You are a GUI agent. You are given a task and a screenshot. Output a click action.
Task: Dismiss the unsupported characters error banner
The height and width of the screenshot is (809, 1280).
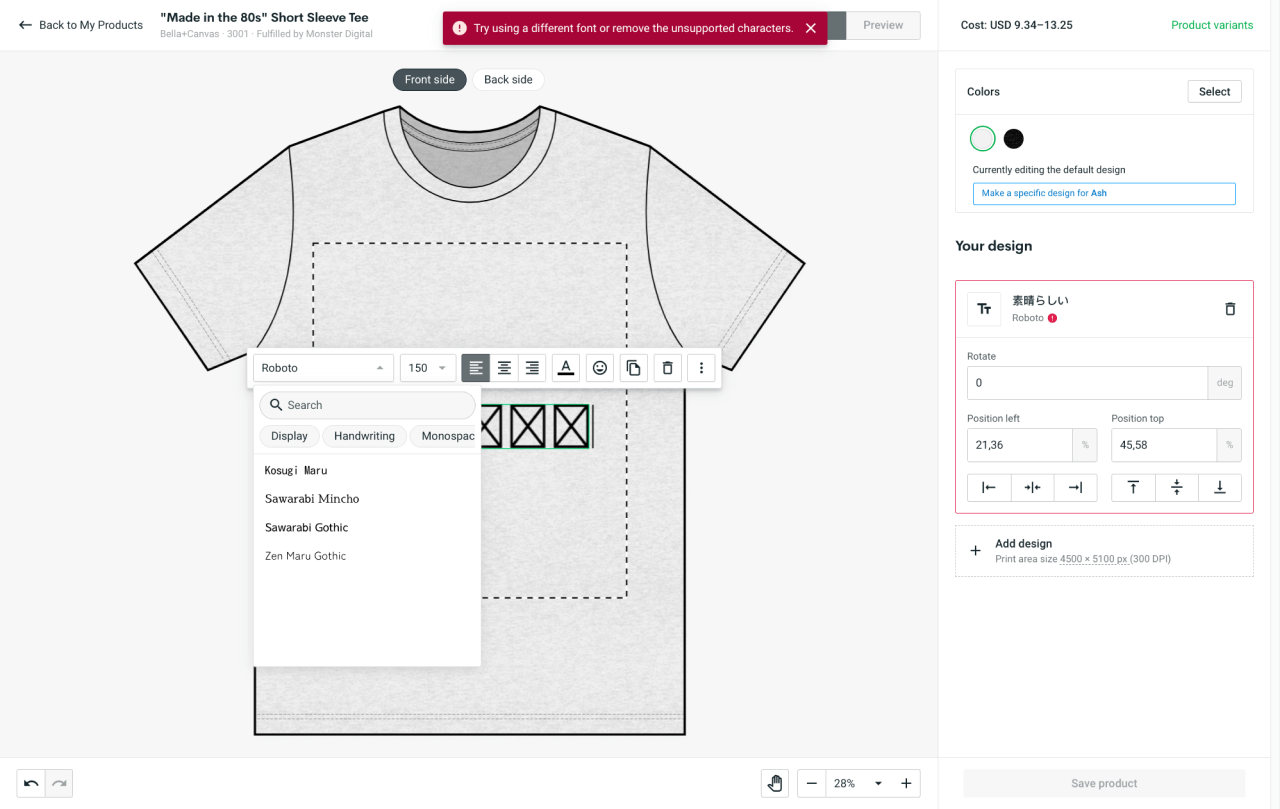pos(811,28)
